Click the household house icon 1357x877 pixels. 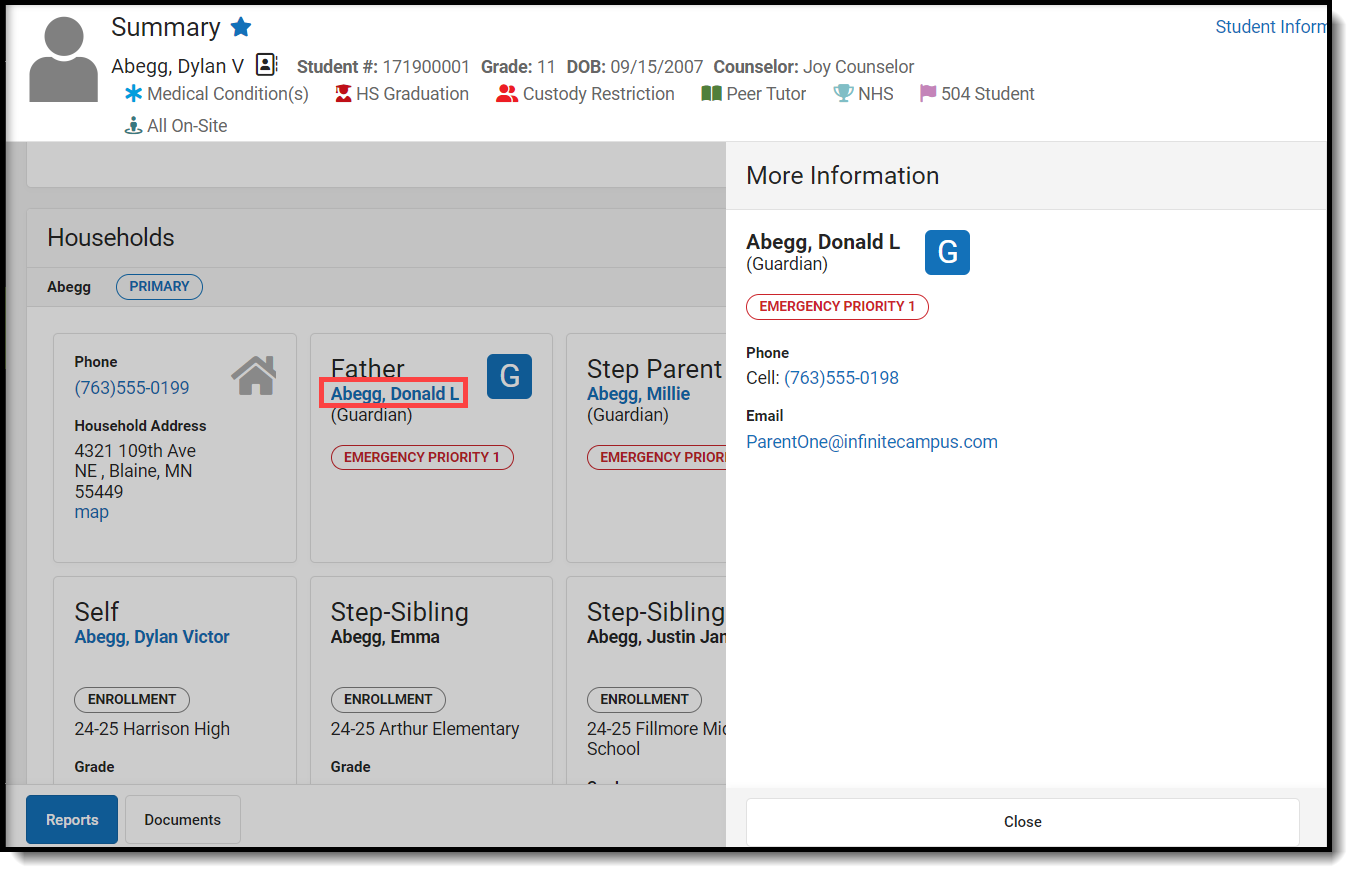click(254, 375)
